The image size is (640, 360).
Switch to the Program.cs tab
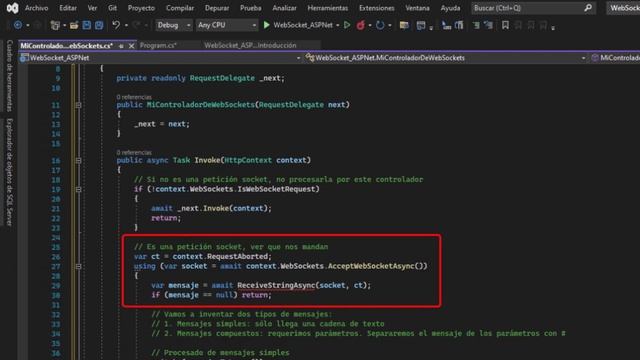[158, 46]
